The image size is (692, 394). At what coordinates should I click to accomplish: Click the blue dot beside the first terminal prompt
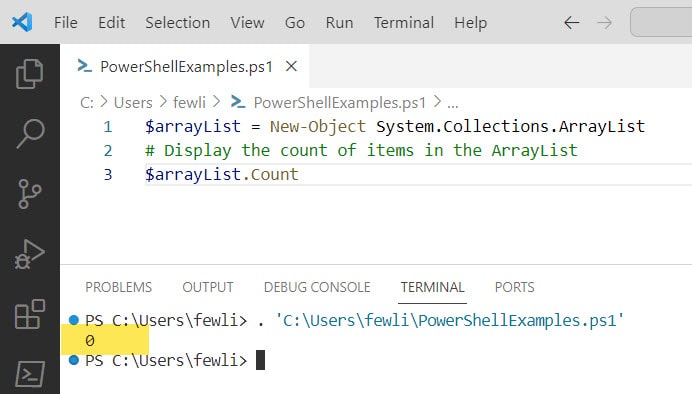[x=74, y=319]
